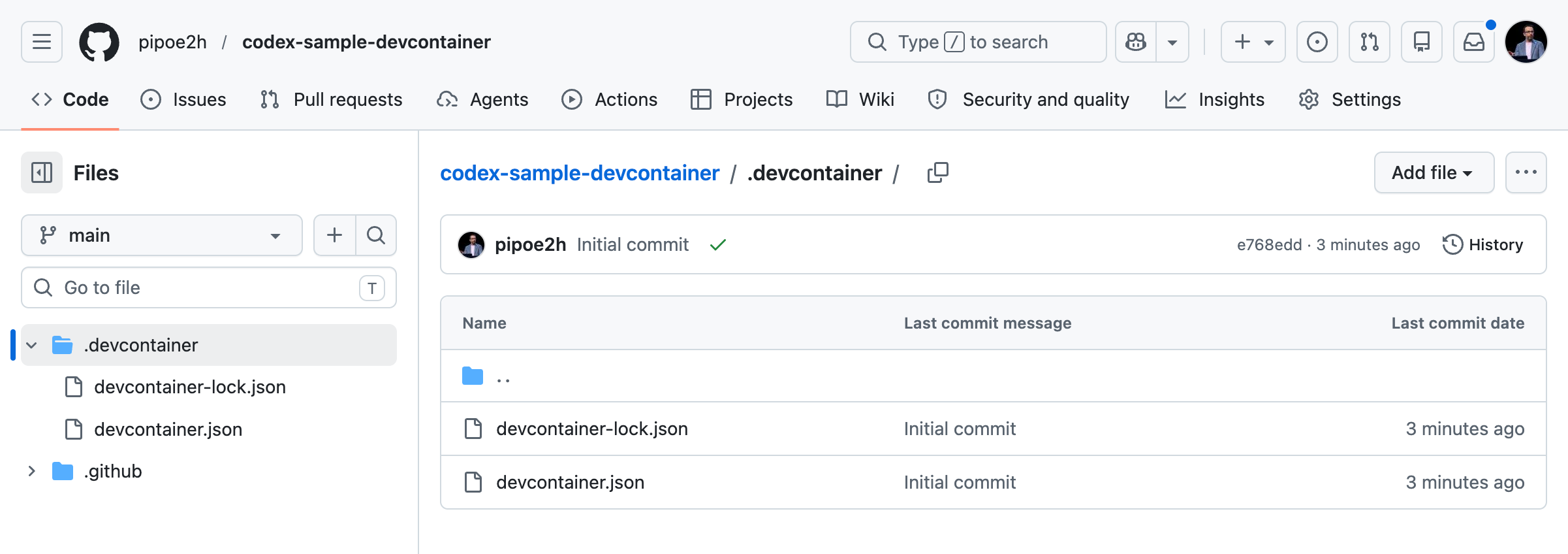This screenshot has height=554, width=1568.
Task: Switch to the Actions tab
Action: [x=610, y=99]
